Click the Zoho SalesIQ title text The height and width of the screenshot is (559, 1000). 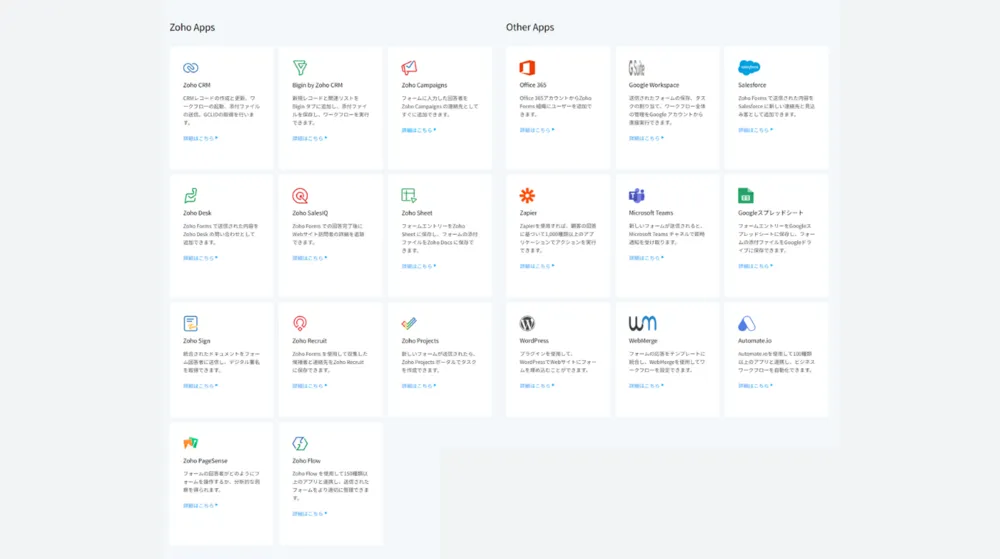click(x=310, y=213)
